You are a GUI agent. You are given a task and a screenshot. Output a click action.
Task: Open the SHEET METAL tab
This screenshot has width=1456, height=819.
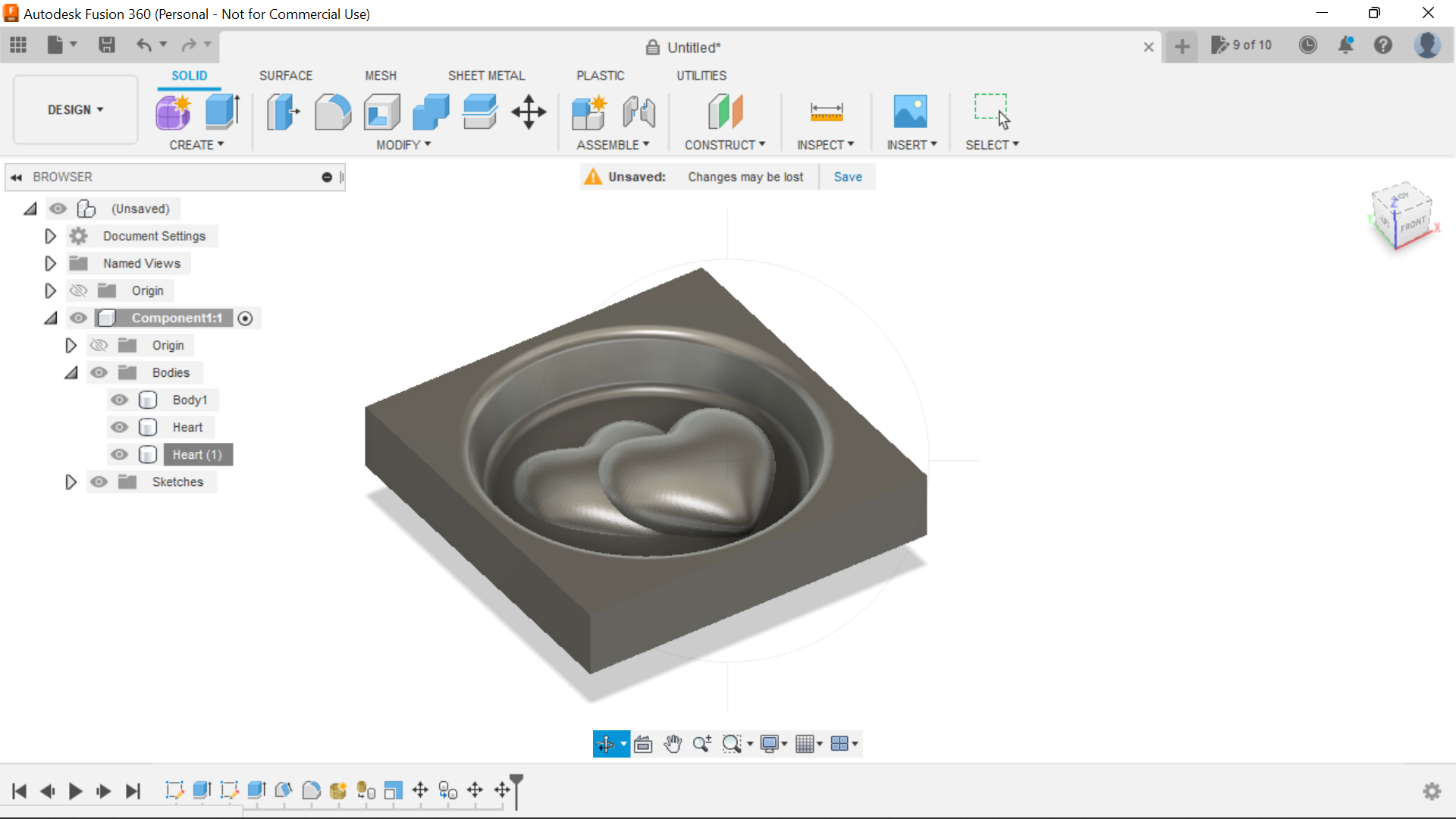point(486,76)
